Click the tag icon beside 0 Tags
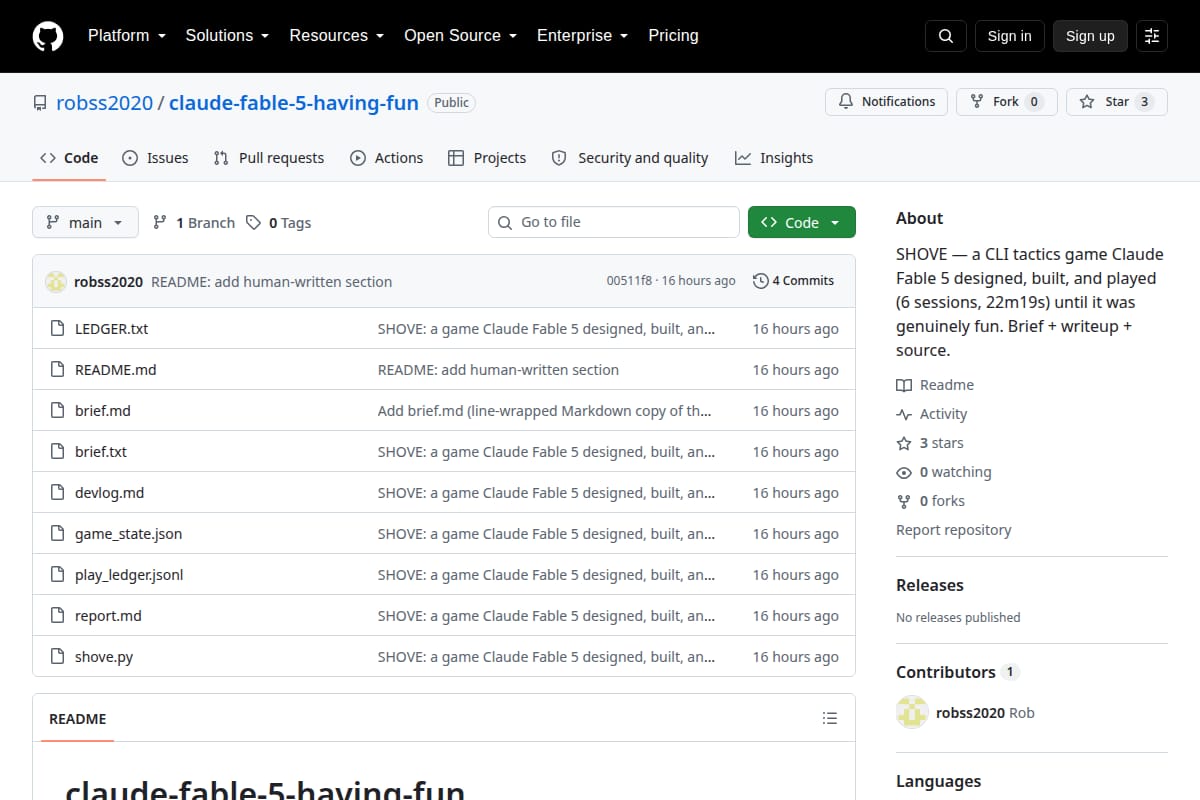Screen dimensions: 1200x800 click(253, 222)
